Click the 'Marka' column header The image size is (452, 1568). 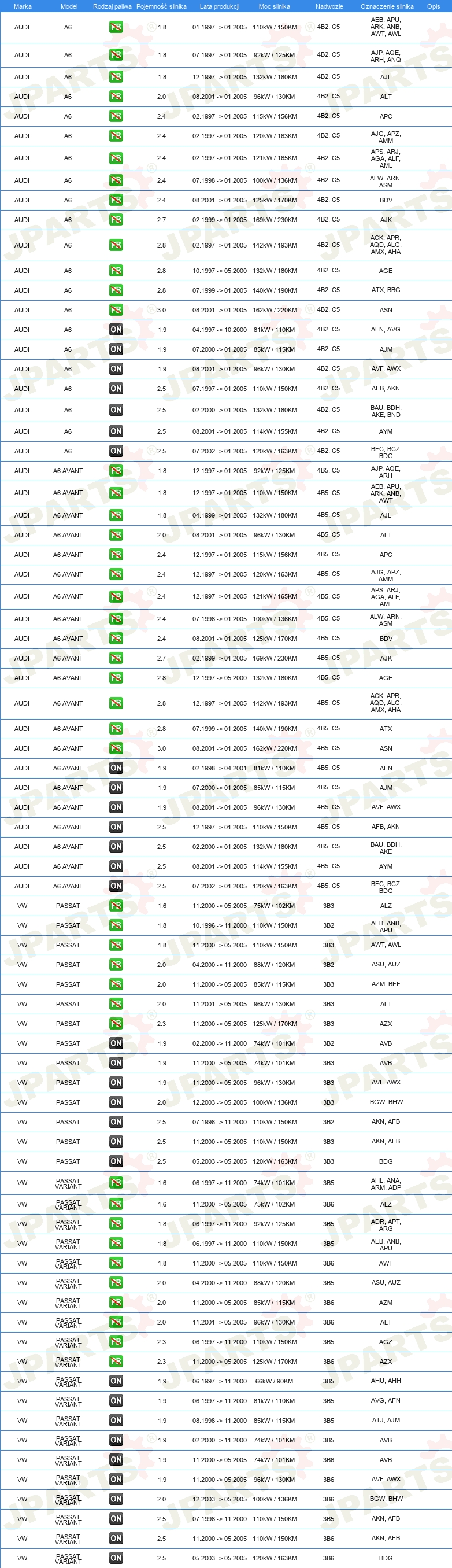pos(23,6)
